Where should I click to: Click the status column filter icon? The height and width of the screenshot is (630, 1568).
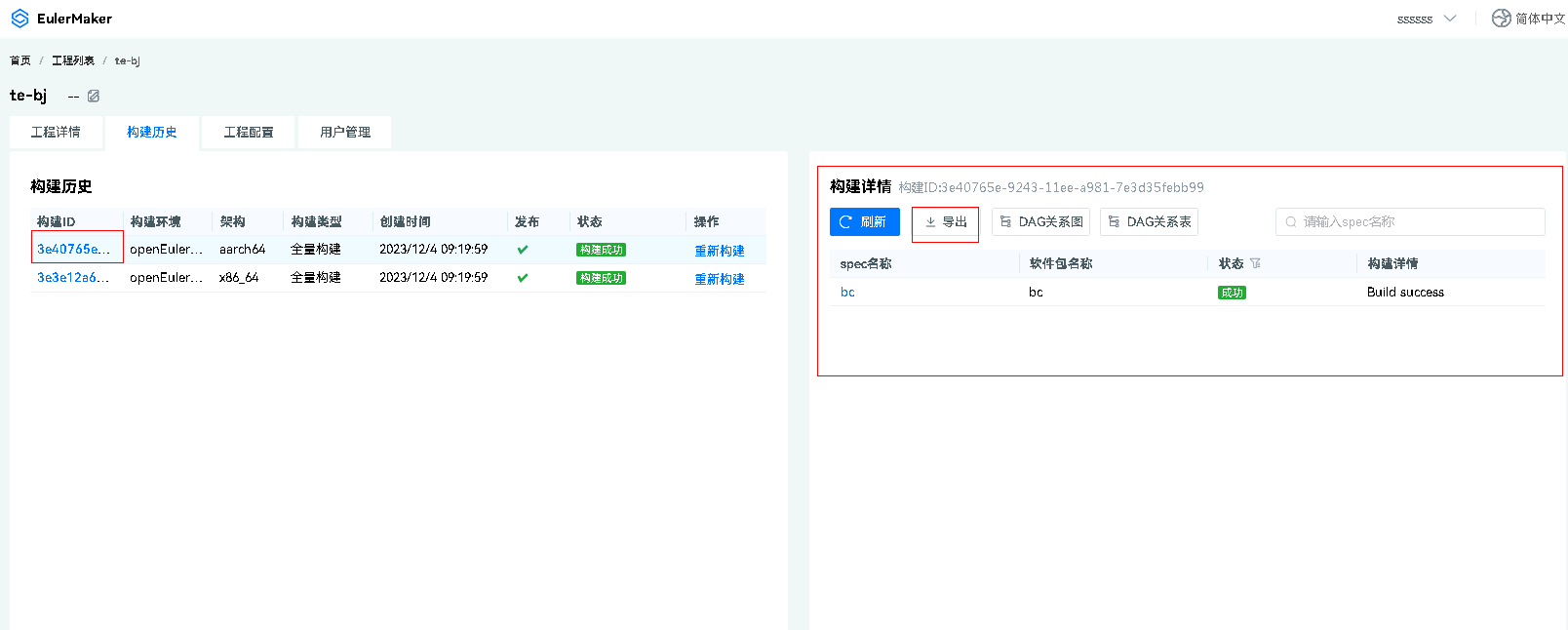(x=1255, y=263)
